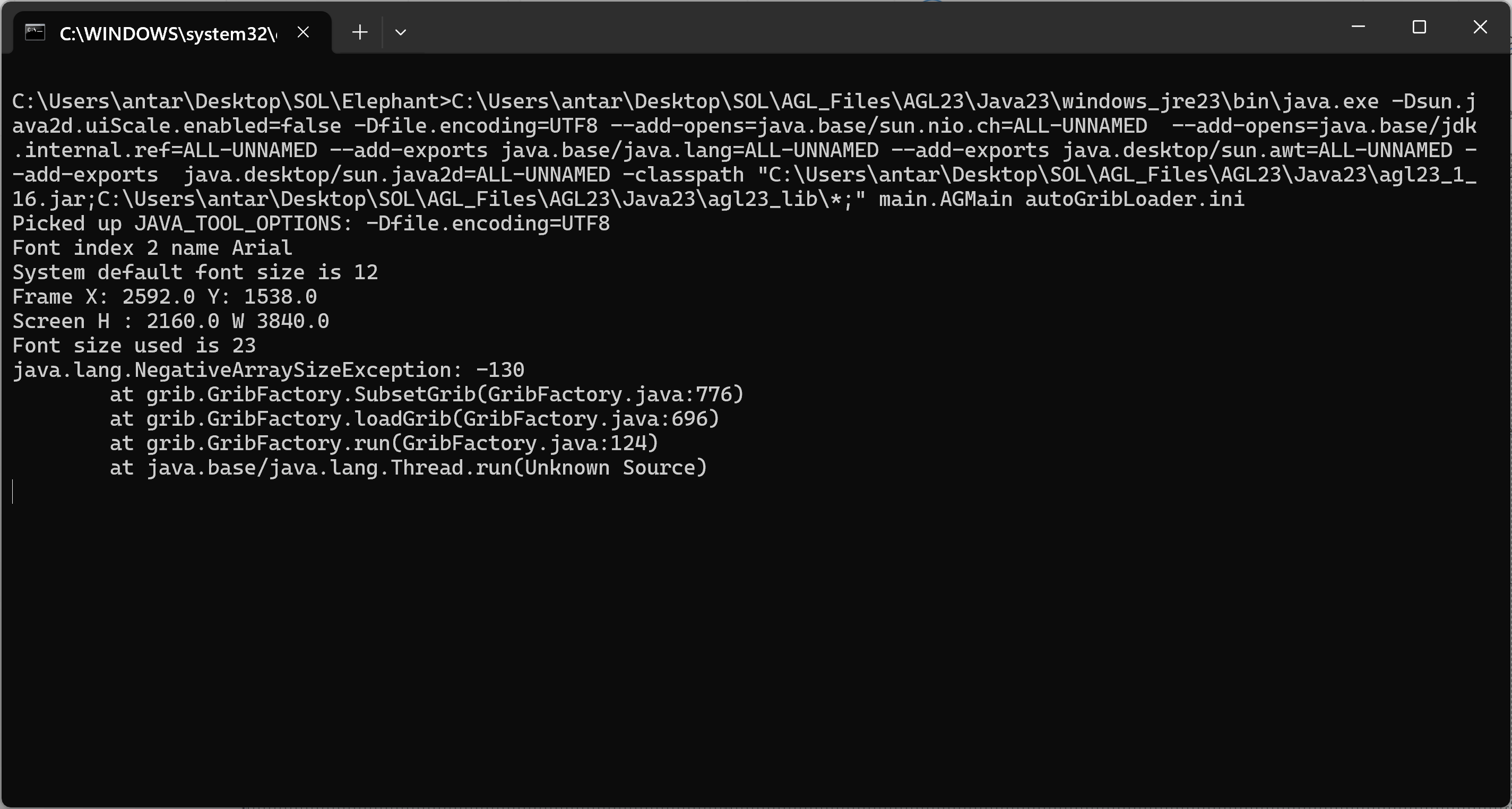This screenshot has height=809, width=1512.
Task: Maximize the terminal window
Action: click(1419, 27)
